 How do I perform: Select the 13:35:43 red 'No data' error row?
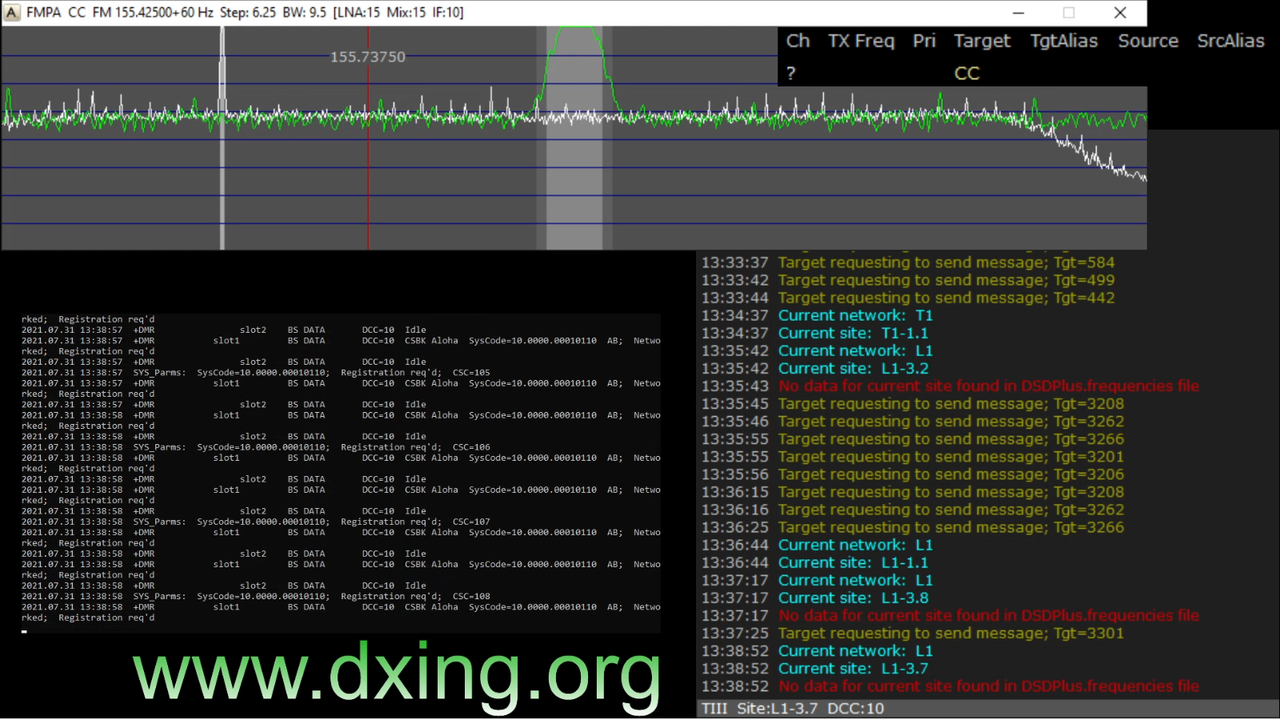(950, 386)
